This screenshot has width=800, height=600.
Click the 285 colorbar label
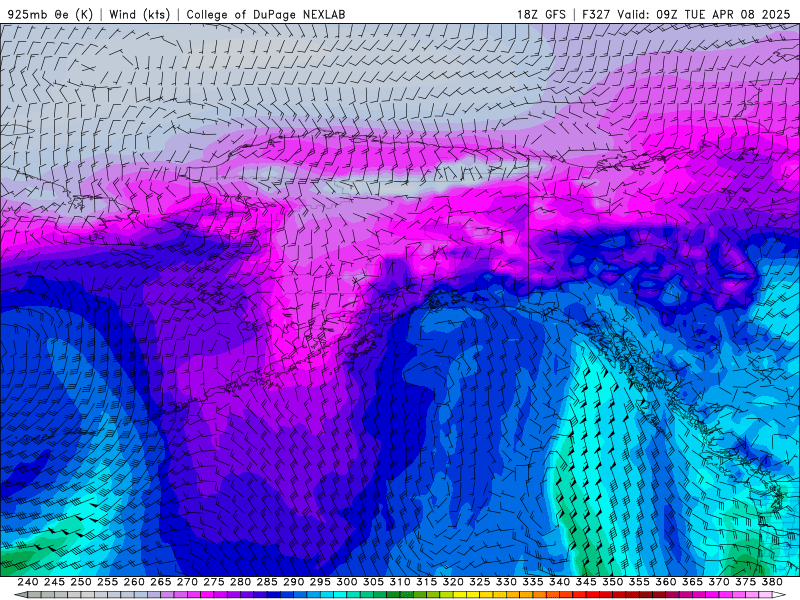(267, 582)
